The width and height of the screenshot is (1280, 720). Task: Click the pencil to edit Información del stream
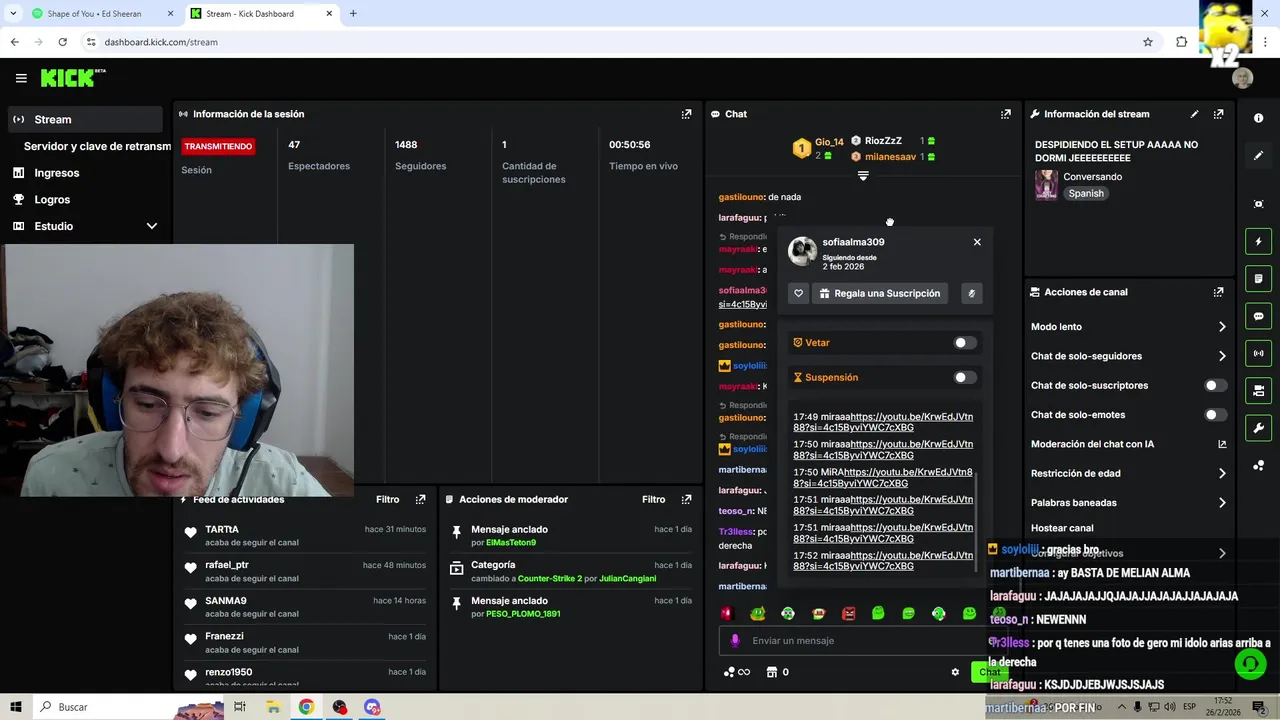click(1194, 114)
